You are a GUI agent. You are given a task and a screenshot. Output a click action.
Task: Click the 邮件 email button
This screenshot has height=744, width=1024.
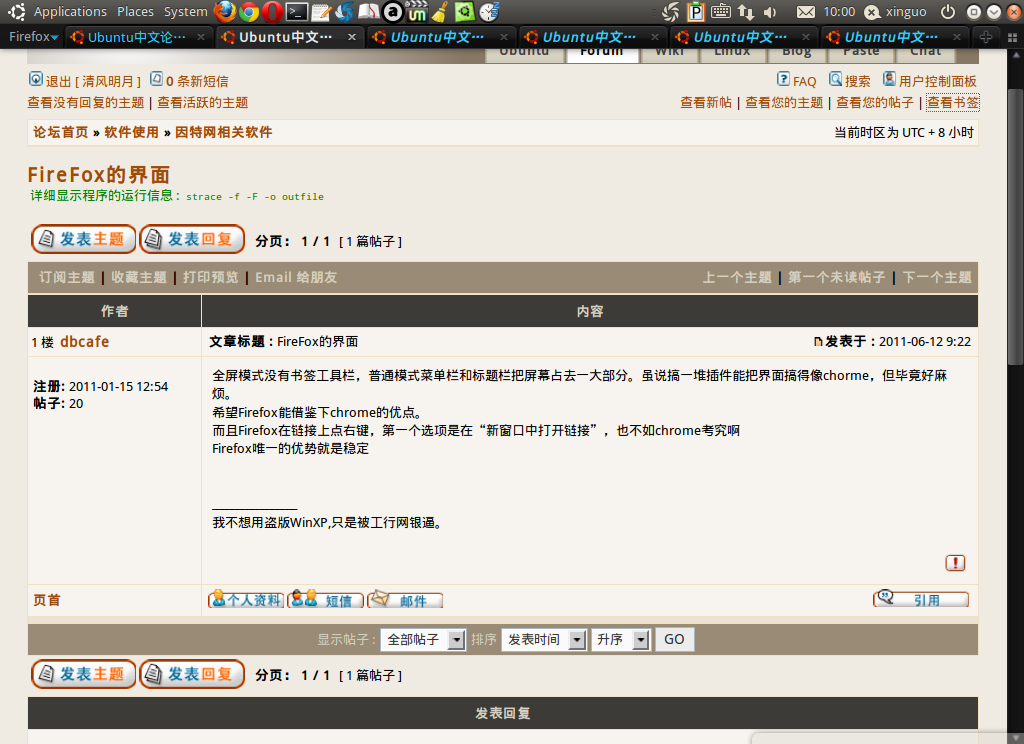405,600
